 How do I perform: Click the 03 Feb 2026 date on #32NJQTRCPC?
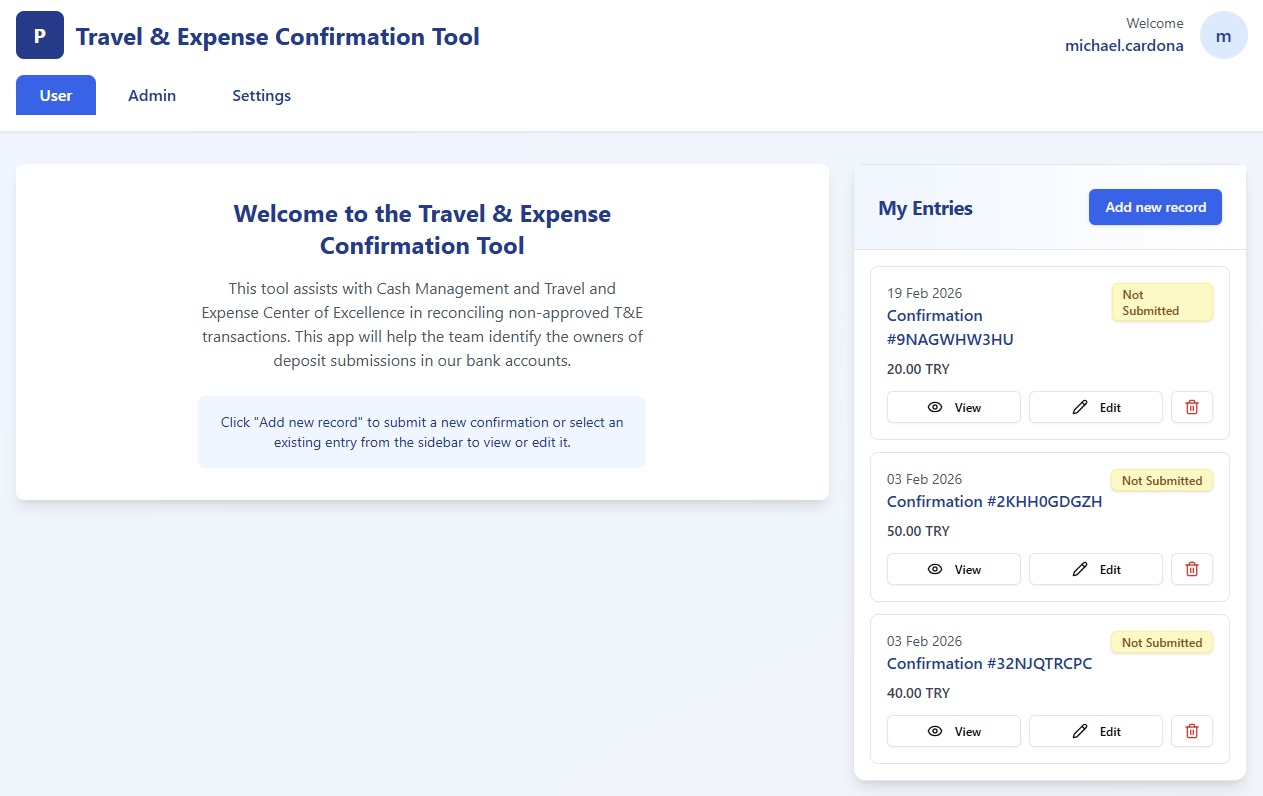[x=924, y=641]
